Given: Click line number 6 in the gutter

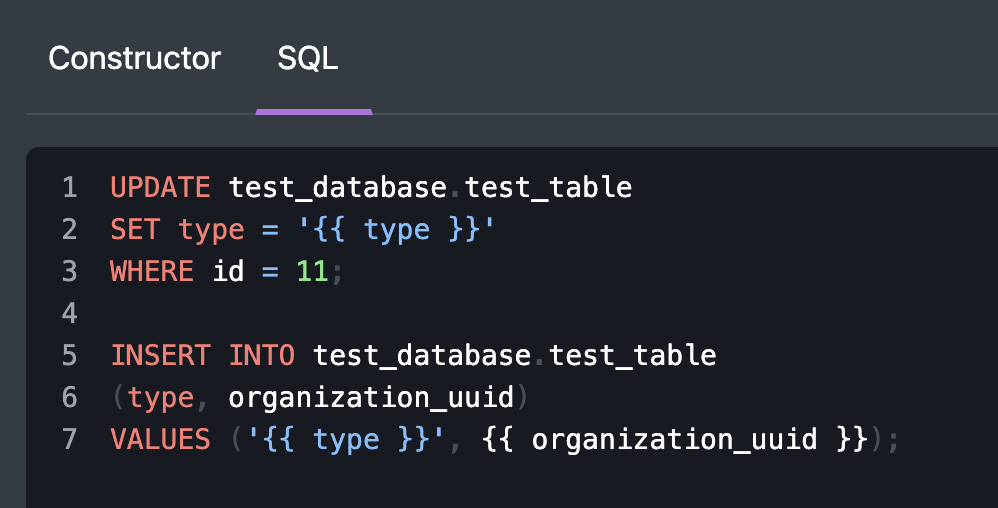Looking at the screenshot, I should point(69,397).
